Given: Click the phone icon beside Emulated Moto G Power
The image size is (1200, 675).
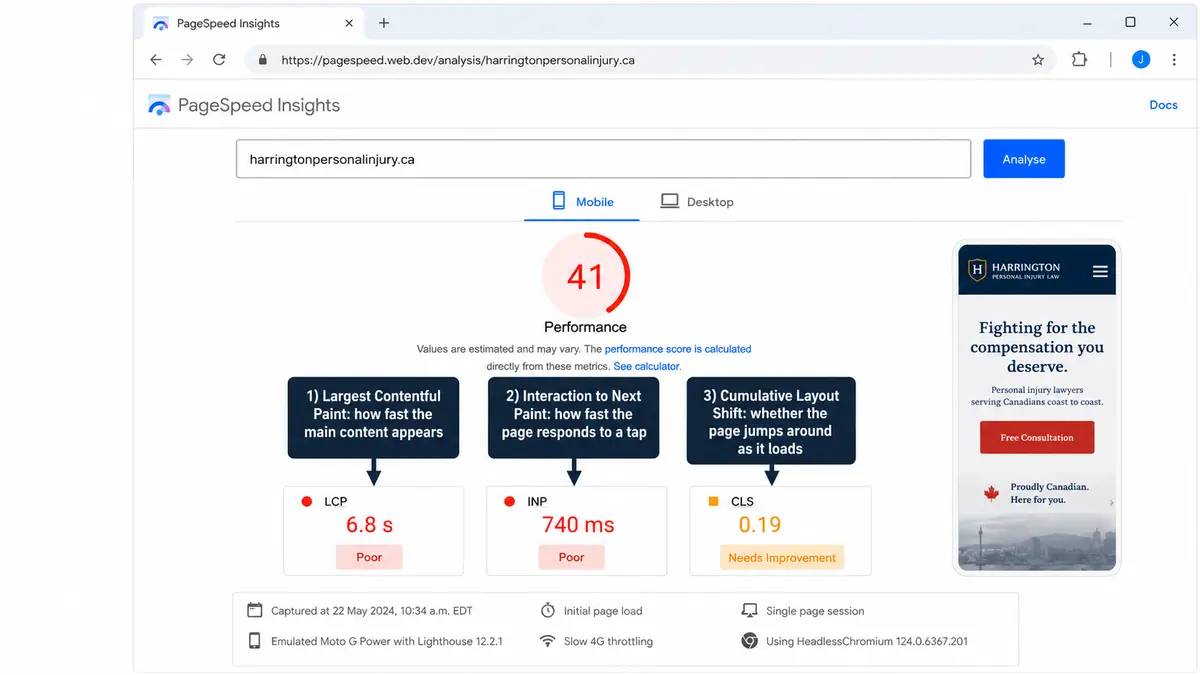Looking at the screenshot, I should 254,641.
